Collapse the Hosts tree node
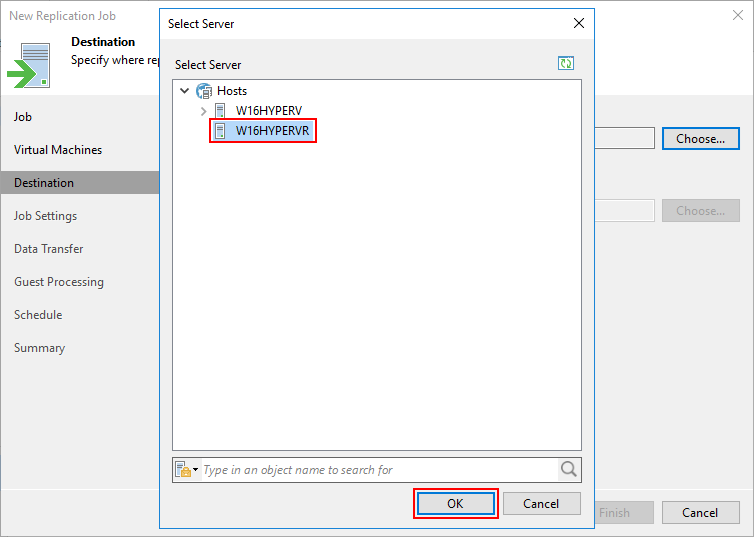The width and height of the screenshot is (754, 537). [x=185, y=90]
